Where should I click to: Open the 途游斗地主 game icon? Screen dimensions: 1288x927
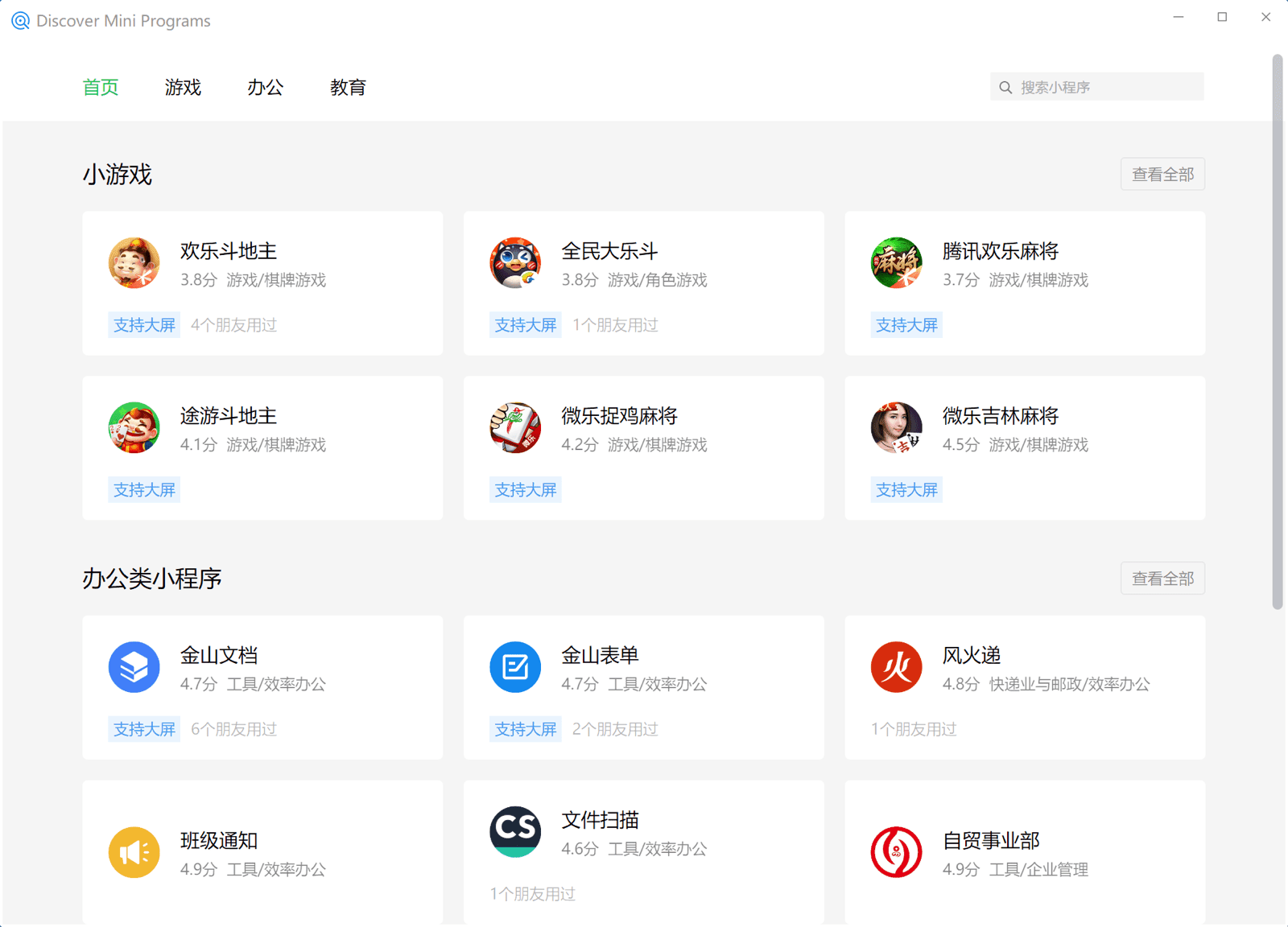click(134, 427)
